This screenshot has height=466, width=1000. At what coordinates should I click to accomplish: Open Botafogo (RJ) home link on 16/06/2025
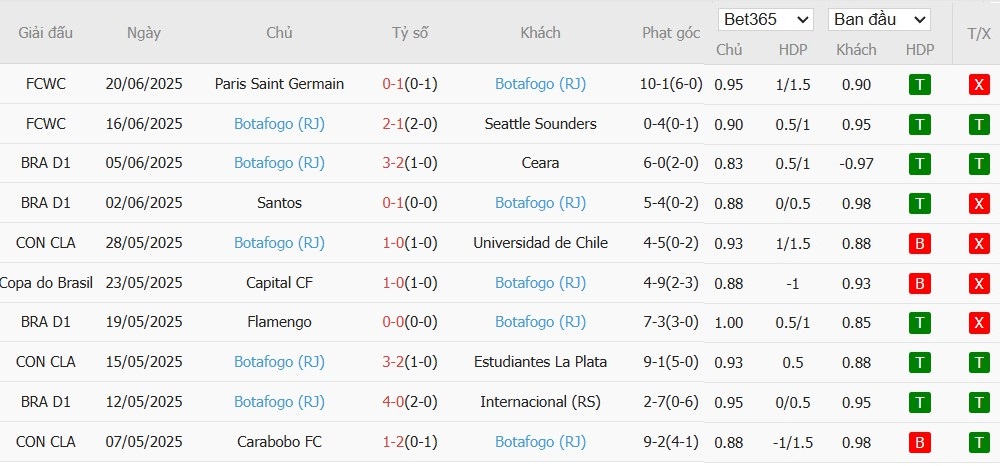tap(279, 124)
